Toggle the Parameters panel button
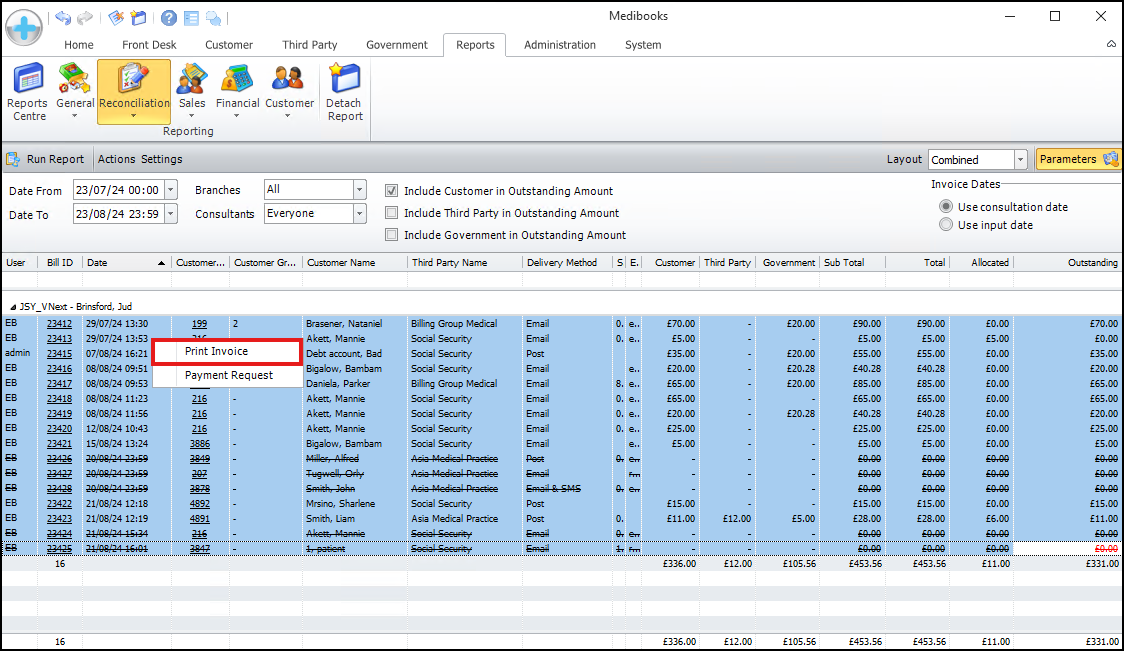This screenshot has width=1124, height=651. coord(1078,159)
